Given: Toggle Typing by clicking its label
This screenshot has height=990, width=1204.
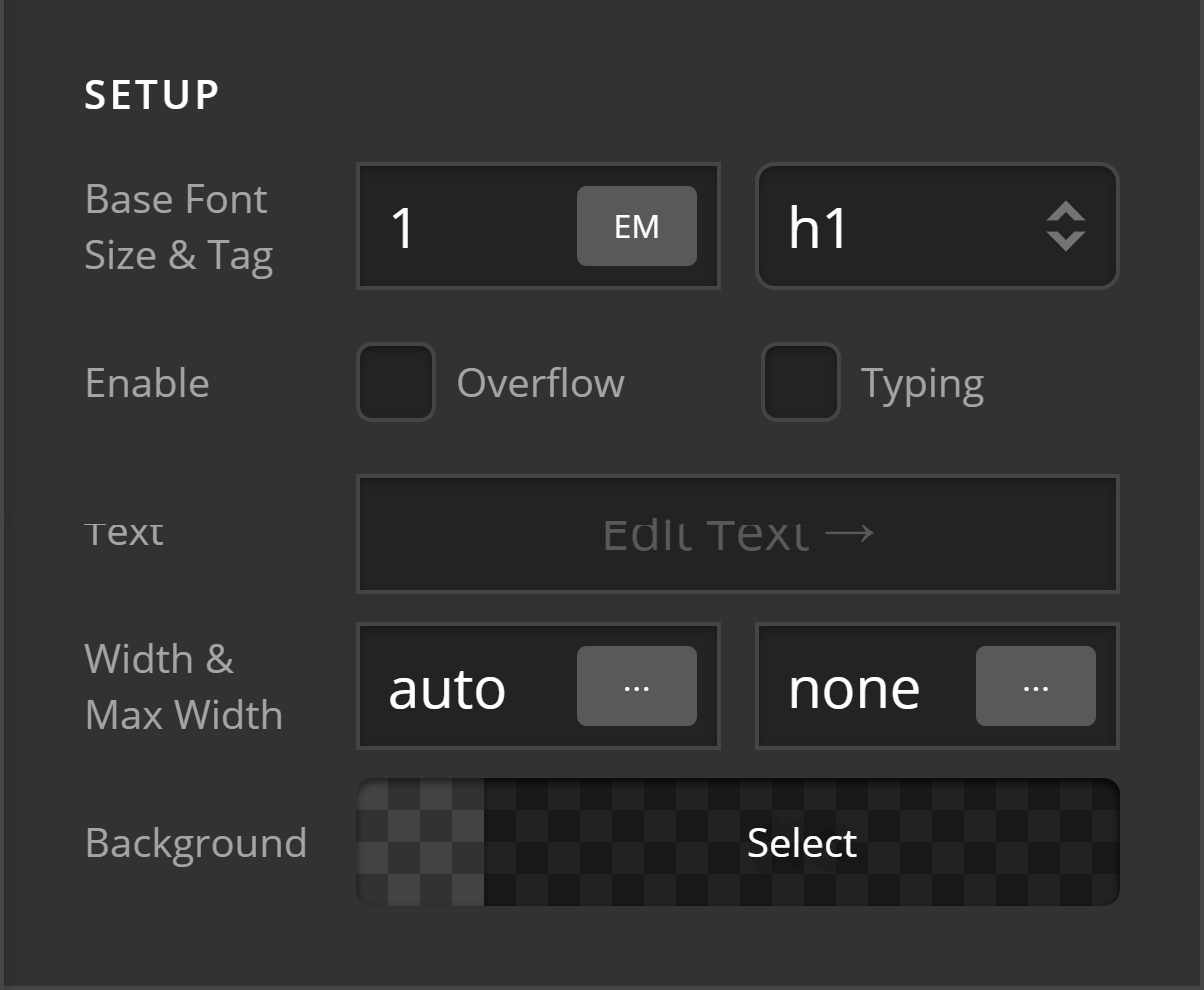Looking at the screenshot, I should [x=921, y=382].
